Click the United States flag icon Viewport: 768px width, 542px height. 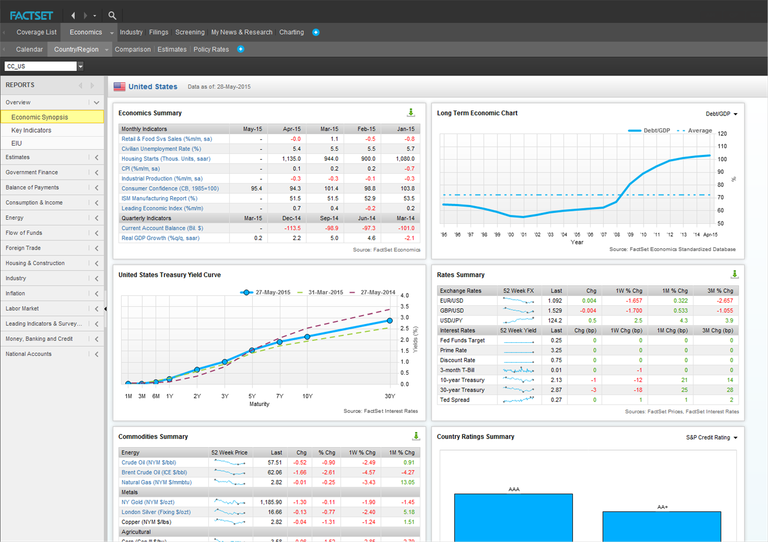pyautogui.click(x=120, y=87)
